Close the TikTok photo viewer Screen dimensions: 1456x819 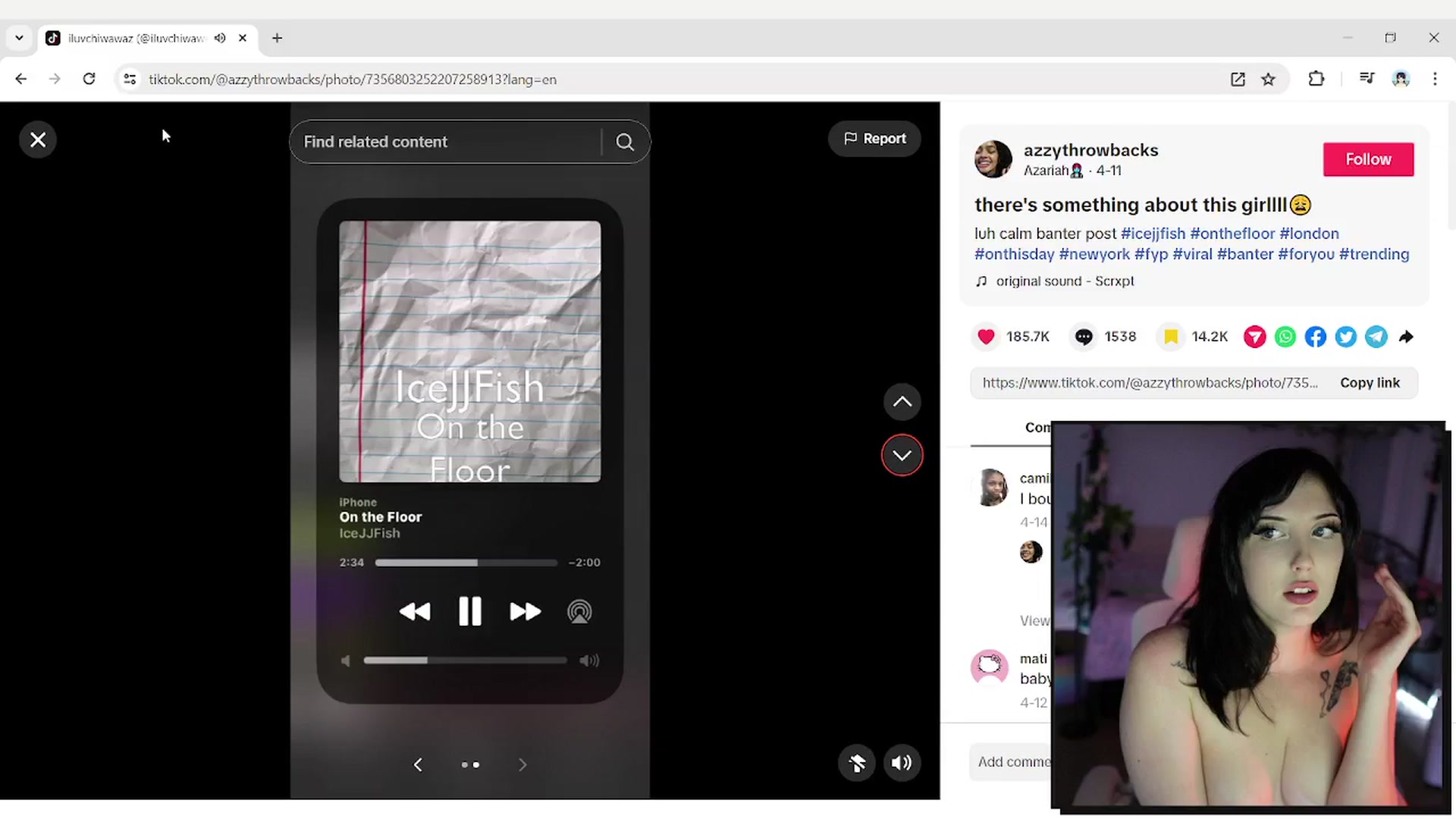pyautogui.click(x=38, y=140)
